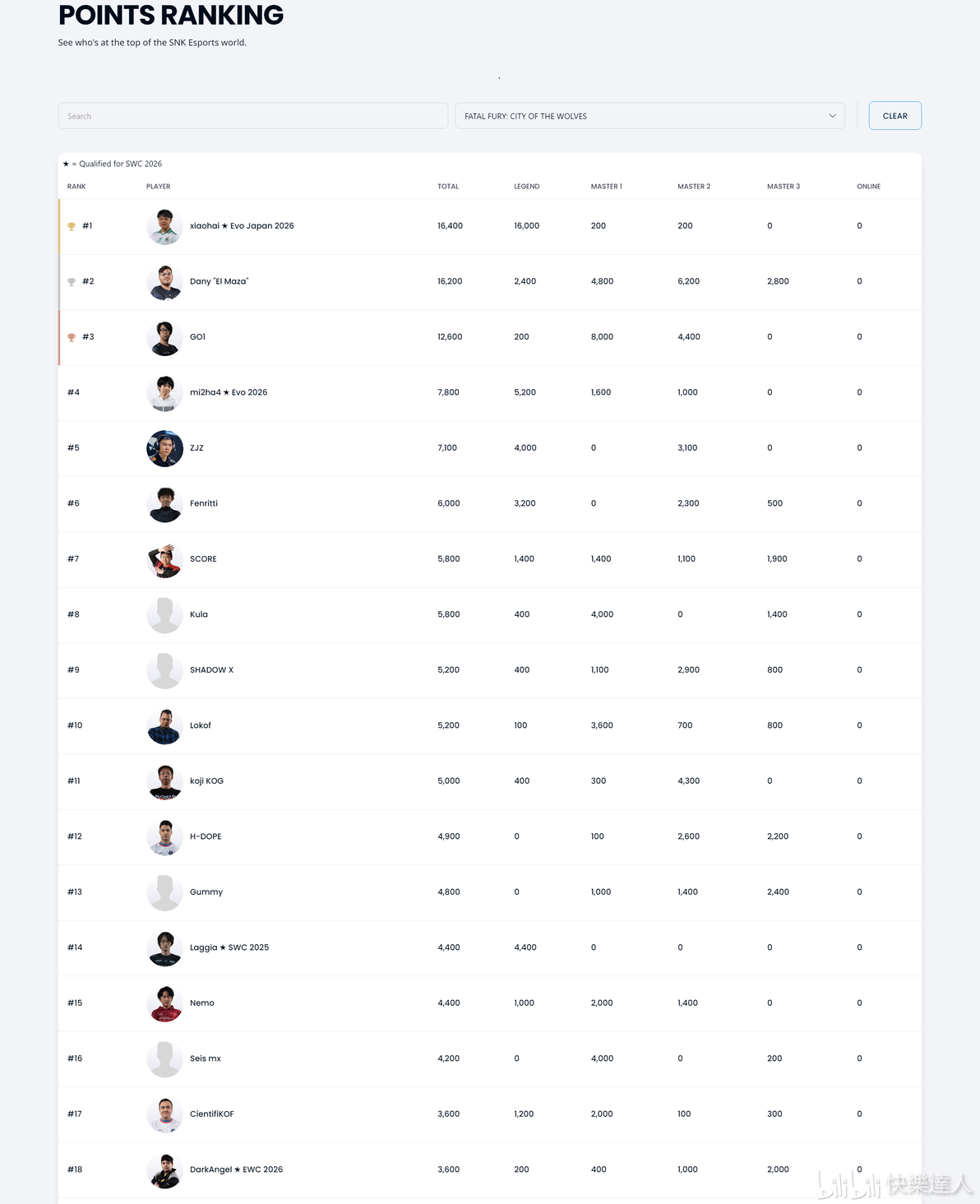This screenshot has height=1204, width=980.
Task: Click DarkAngel's profile picture
Action: click(164, 1169)
